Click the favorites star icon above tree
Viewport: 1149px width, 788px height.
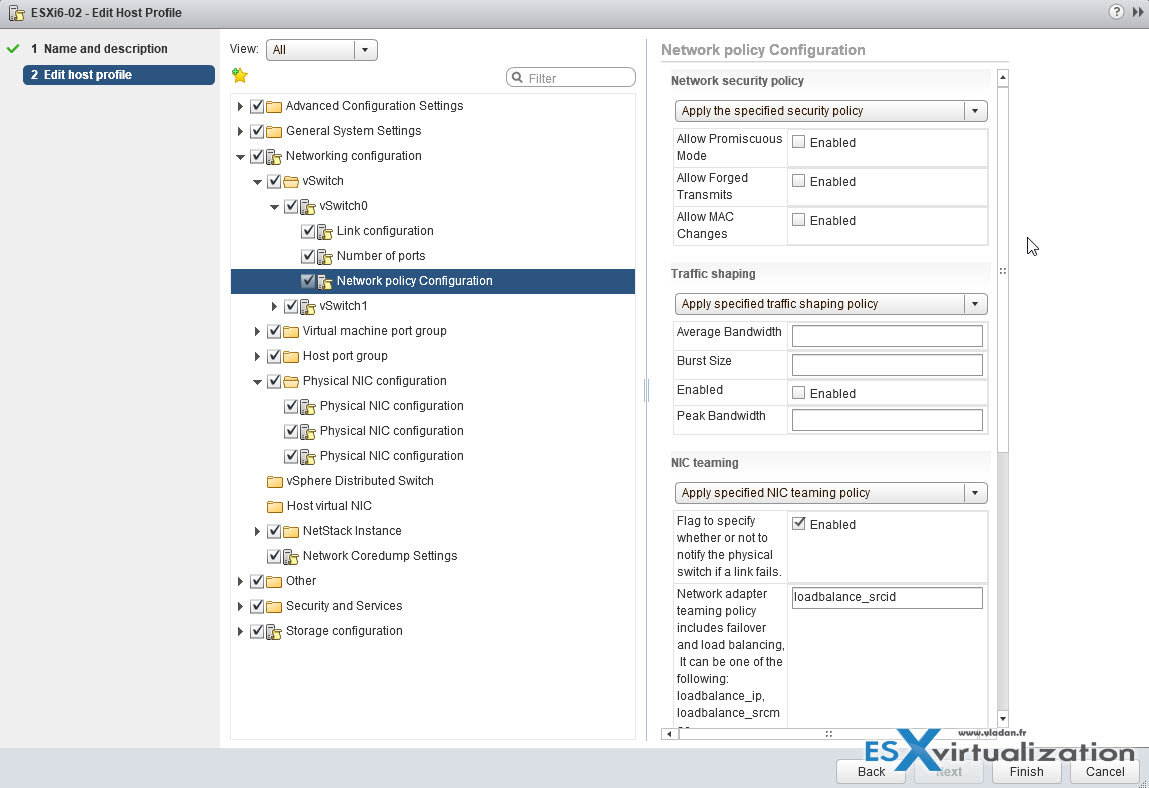[x=240, y=75]
